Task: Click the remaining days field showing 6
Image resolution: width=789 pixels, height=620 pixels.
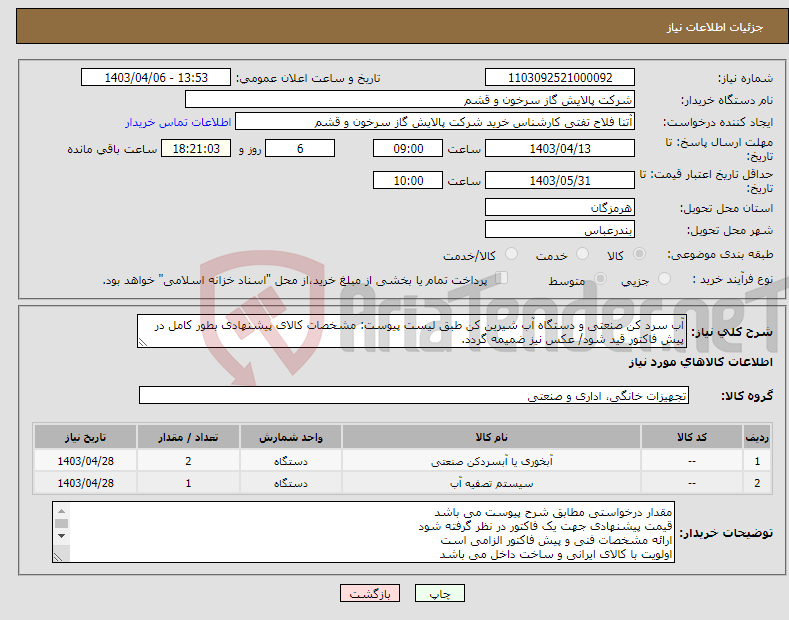Action: [300, 148]
